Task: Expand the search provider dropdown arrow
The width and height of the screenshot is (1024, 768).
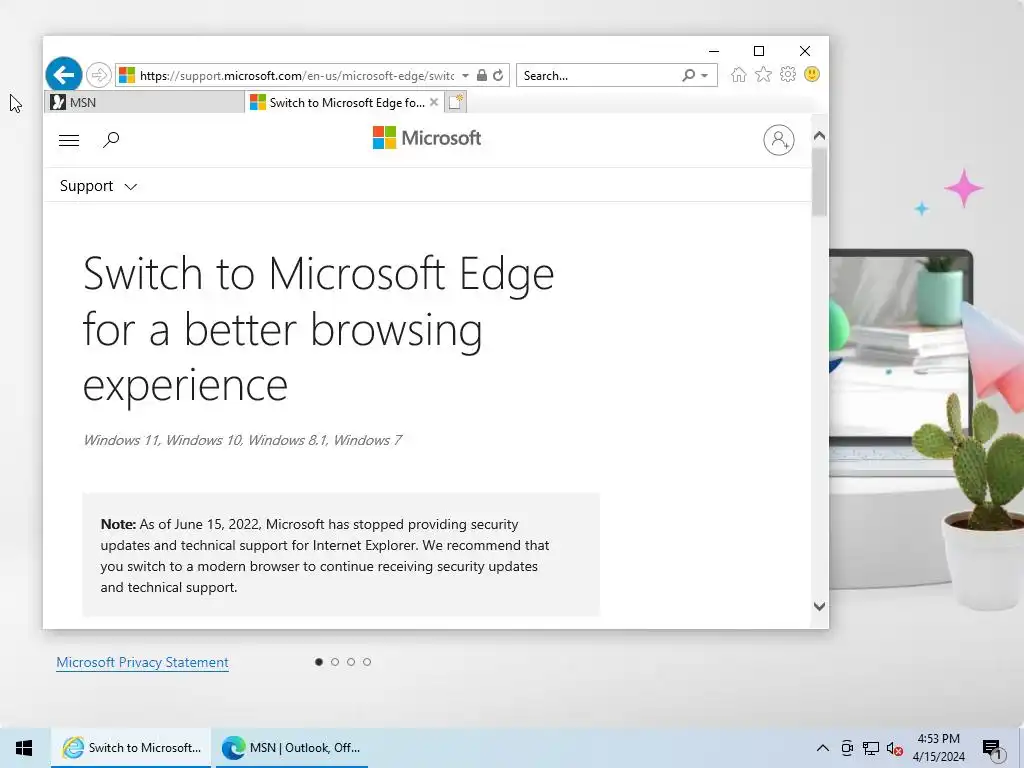Action: click(x=705, y=76)
